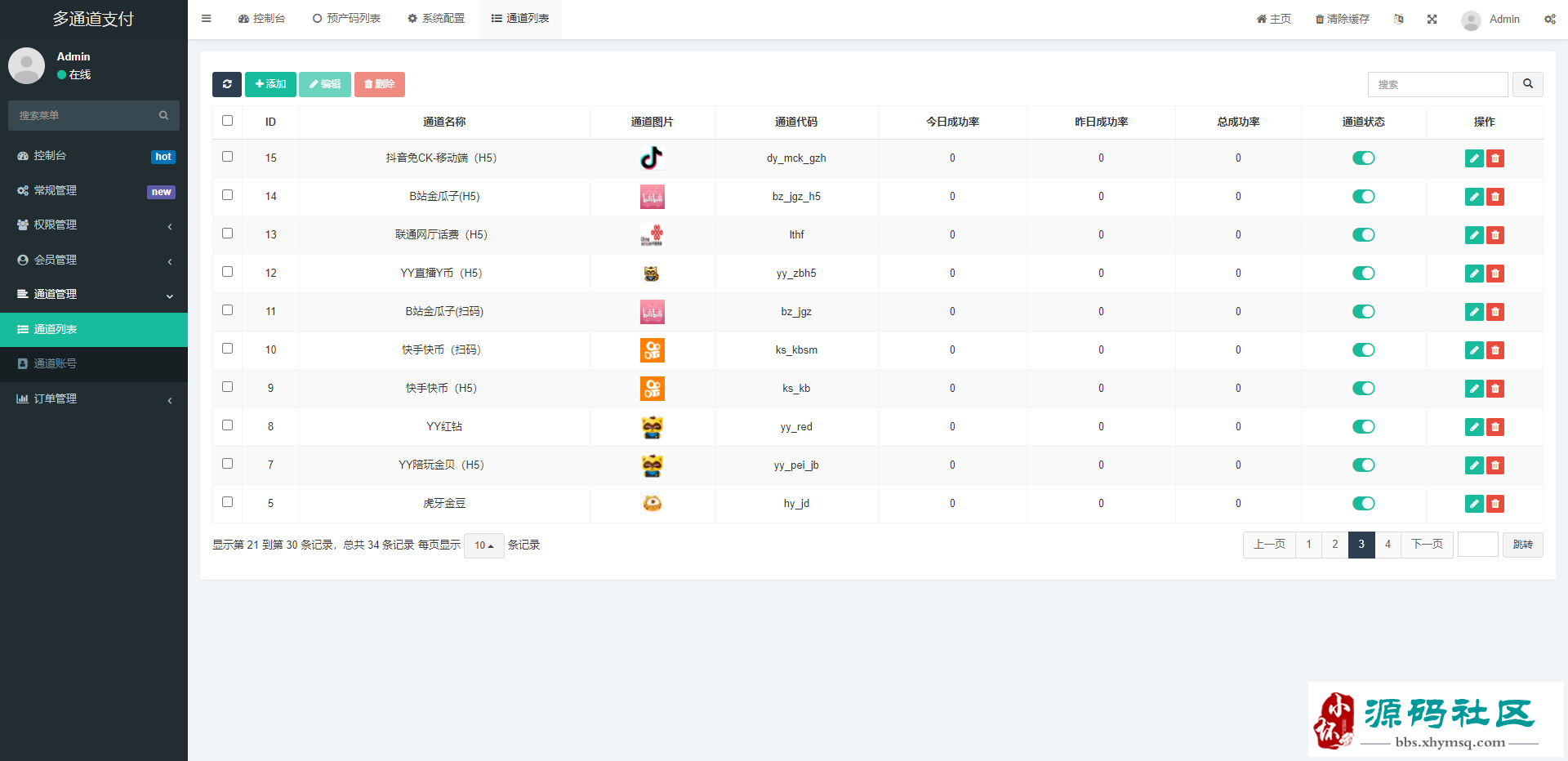Edit the row with ID 15
Image resolution: width=1568 pixels, height=761 pixels.
click(x=1473, y=158)
